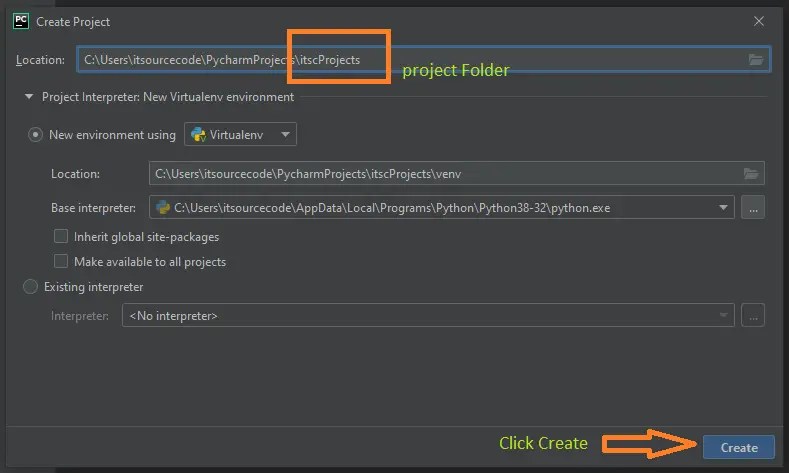Click project Location path input field
This screenshot has width=789, height=473.
click(423, 59)
